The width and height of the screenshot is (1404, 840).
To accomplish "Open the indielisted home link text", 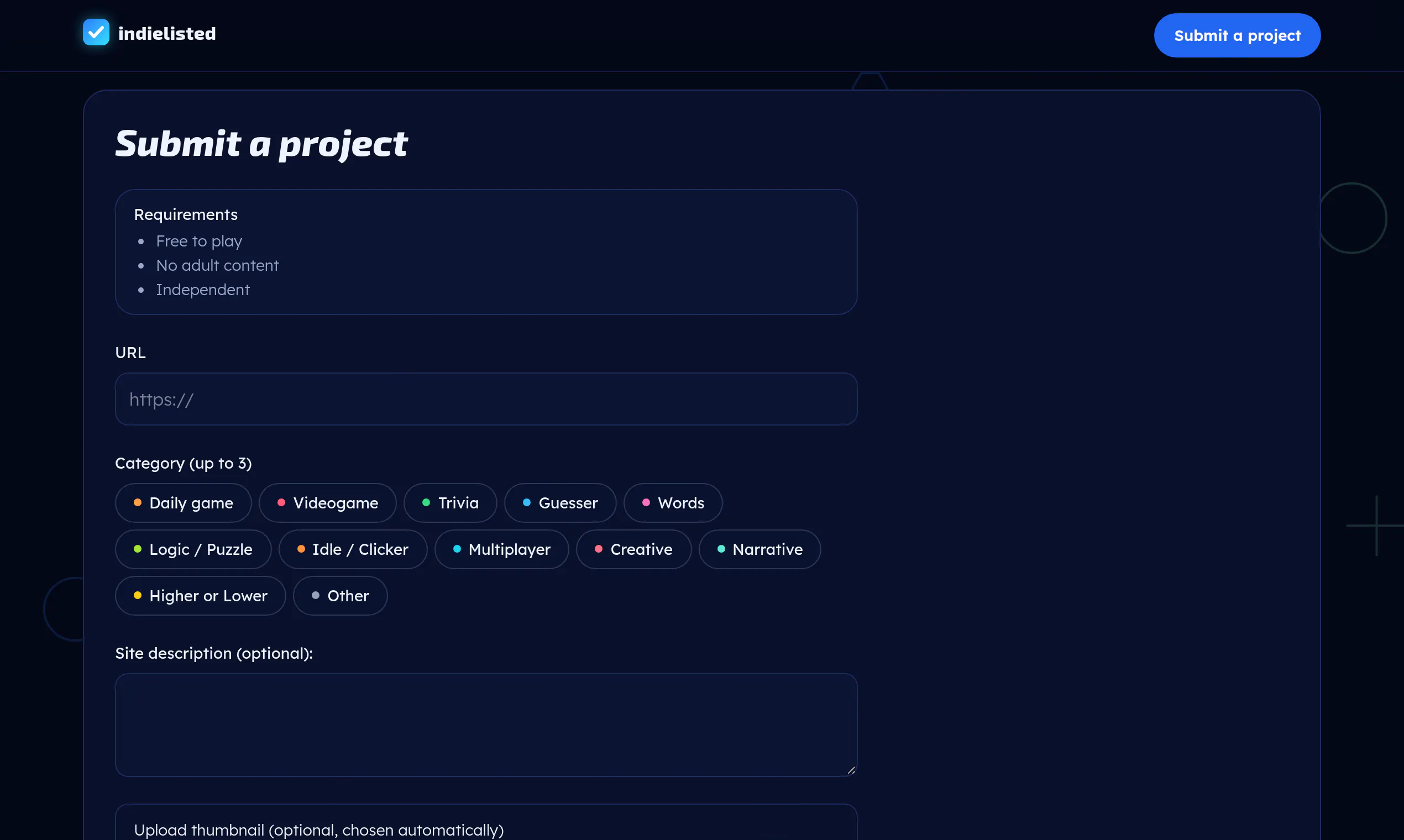I will pyautogui.click(x=167, y=33).
